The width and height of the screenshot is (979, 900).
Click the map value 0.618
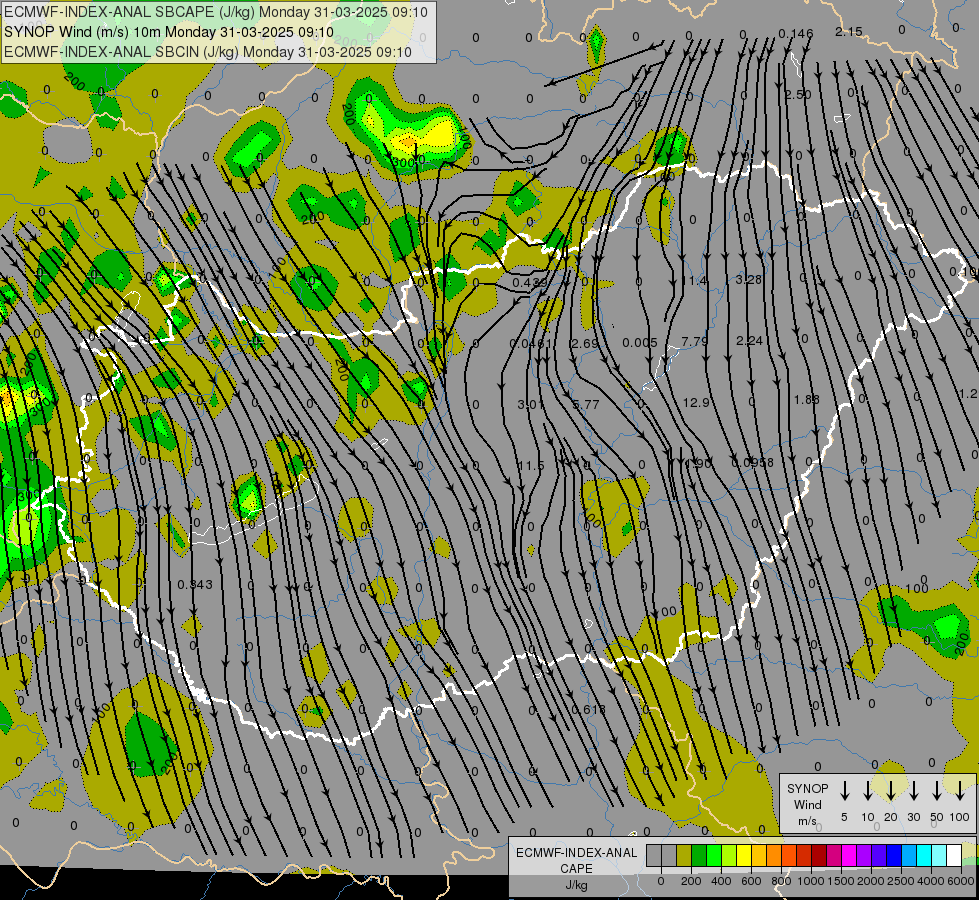(588, 710)
